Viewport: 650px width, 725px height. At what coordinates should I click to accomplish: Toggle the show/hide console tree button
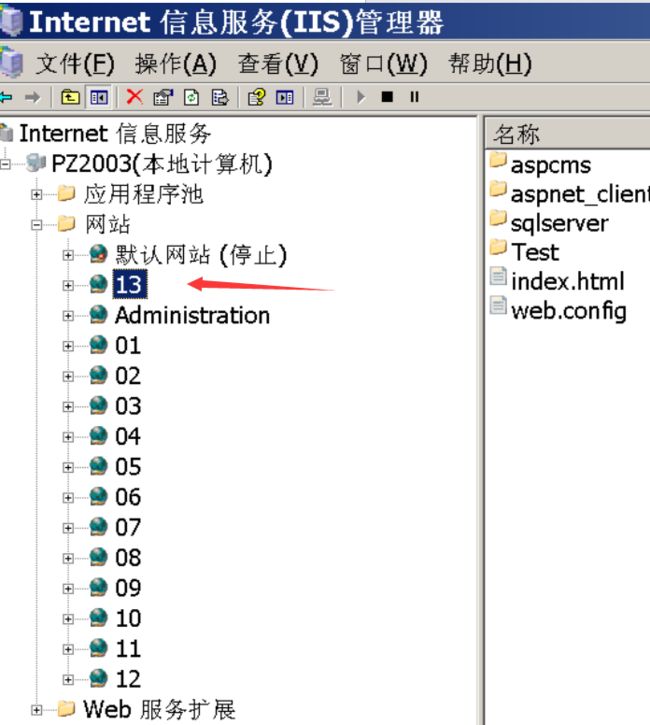point(99,98)
